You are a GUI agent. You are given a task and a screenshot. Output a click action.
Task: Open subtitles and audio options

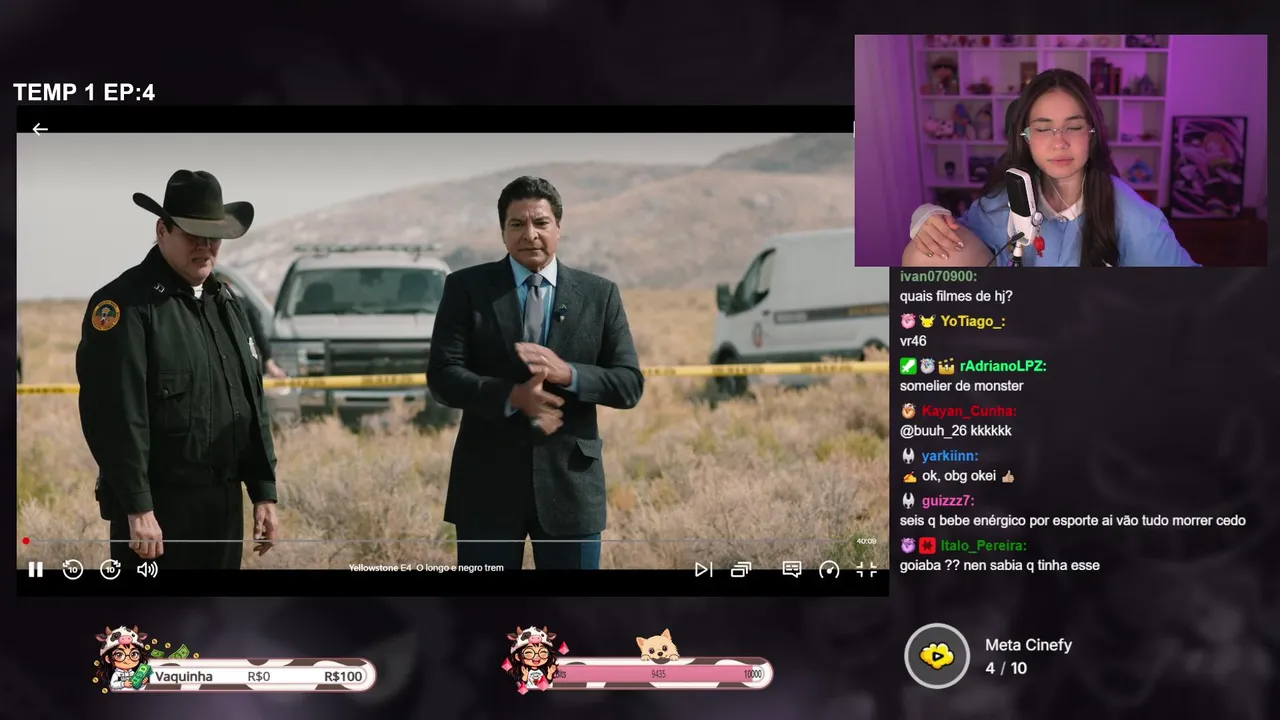(x=791, y=569)
